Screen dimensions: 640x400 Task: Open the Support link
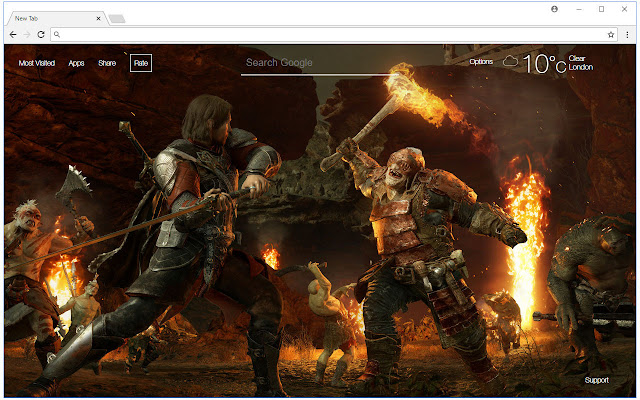click(596, 380)
